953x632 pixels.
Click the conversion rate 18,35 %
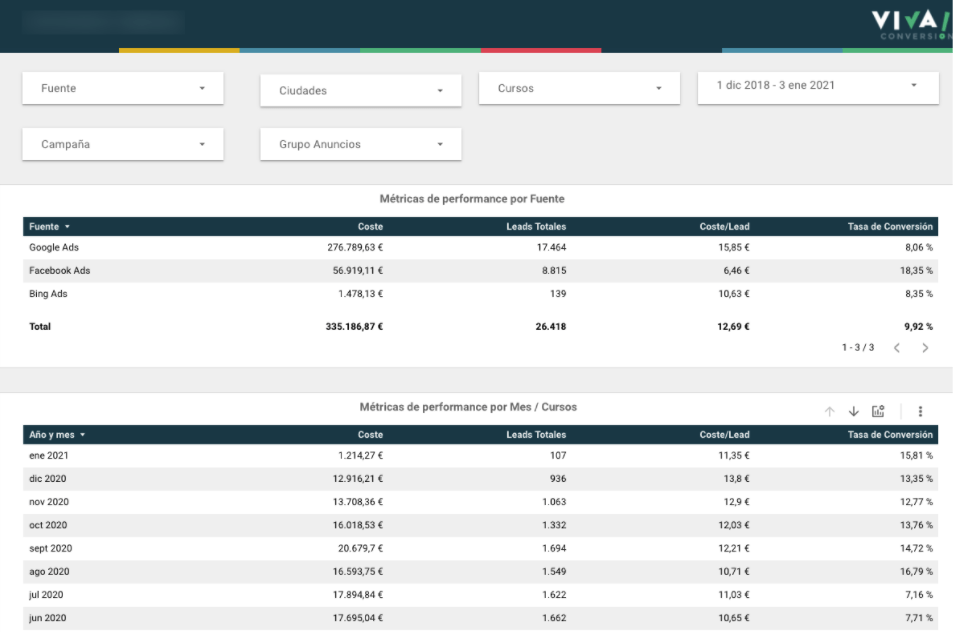[x=917, y=270]
